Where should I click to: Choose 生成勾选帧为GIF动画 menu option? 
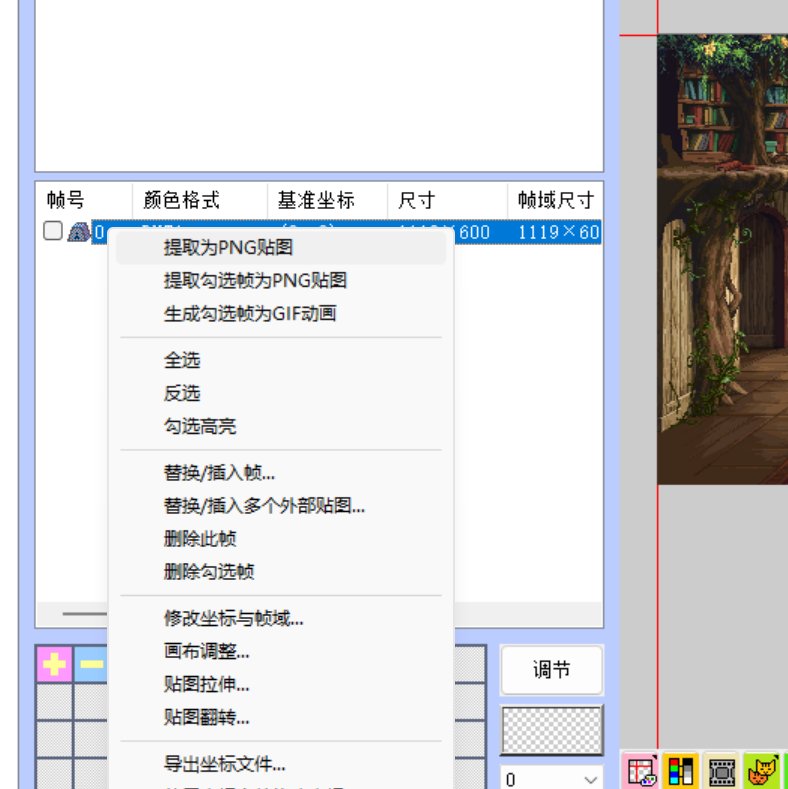click(x=250, y=314)
